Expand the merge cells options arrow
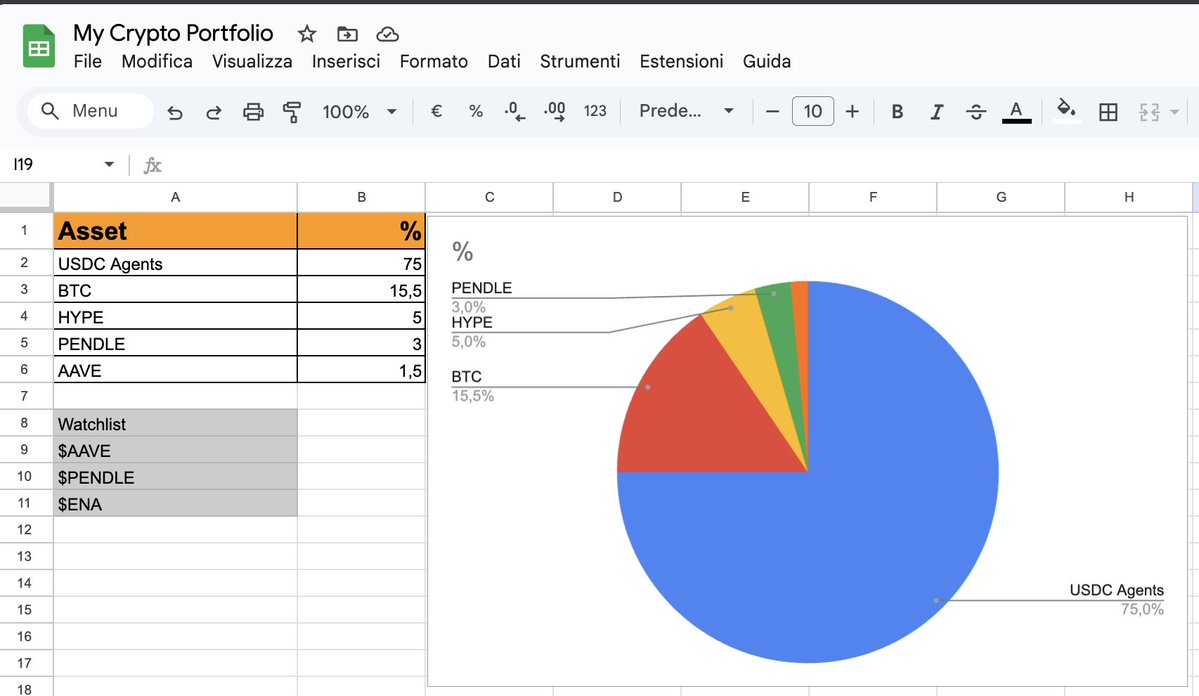Viewport: 1199px width, 696px height. (x=1175, y=112)
